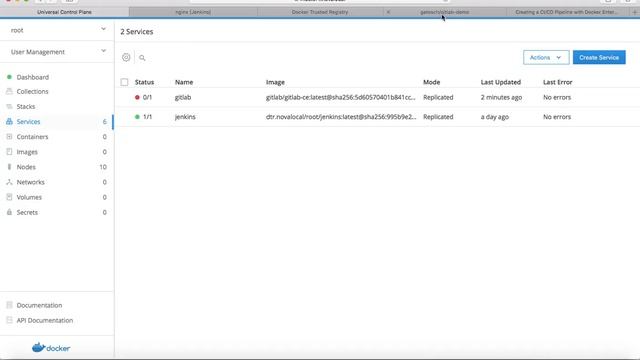This screenshot has width=640, height=360.
Task: Sort by the Image column header
Action: tap(275, 82)
